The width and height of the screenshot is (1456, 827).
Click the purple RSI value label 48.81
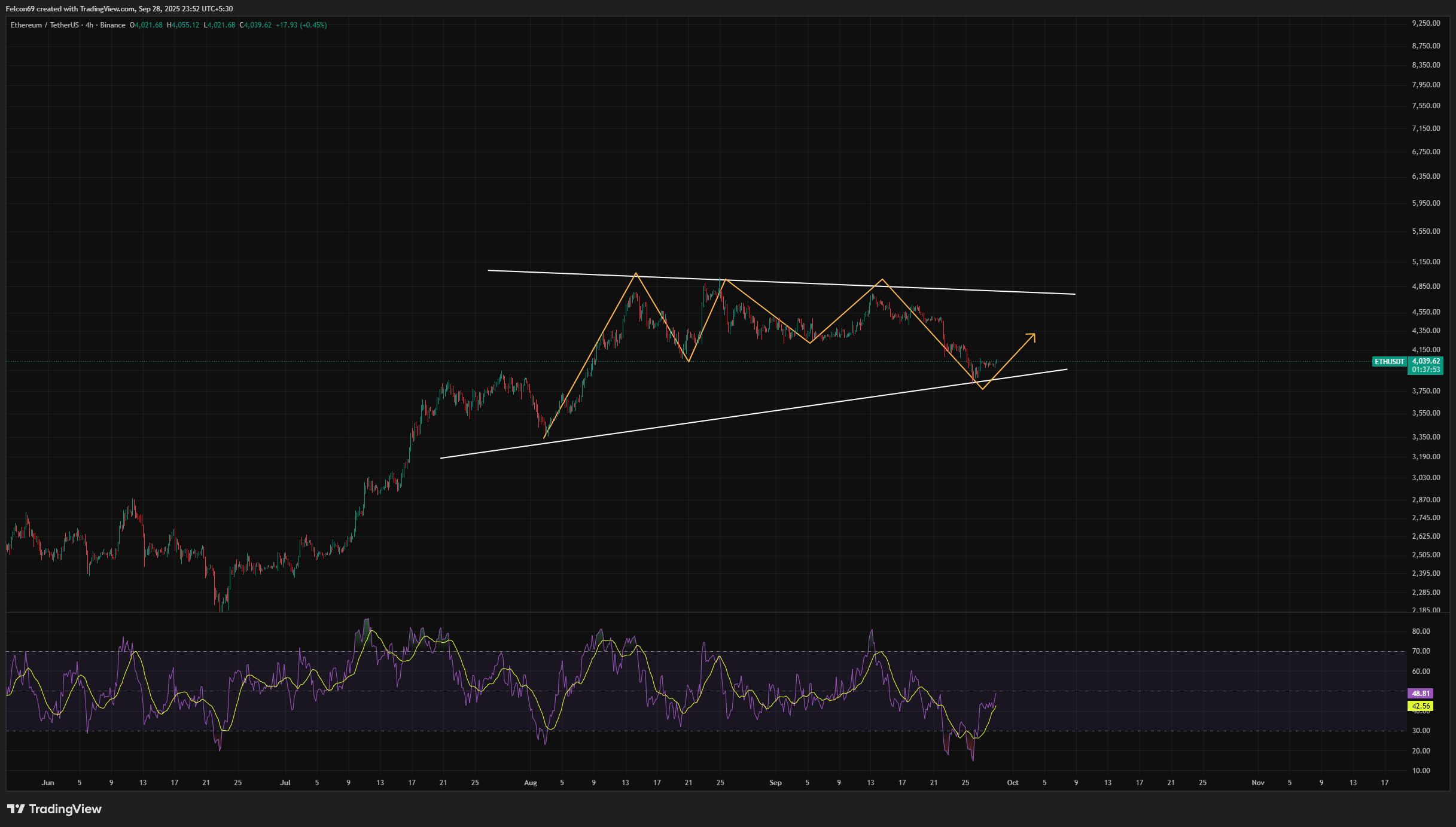(1420, 694)
